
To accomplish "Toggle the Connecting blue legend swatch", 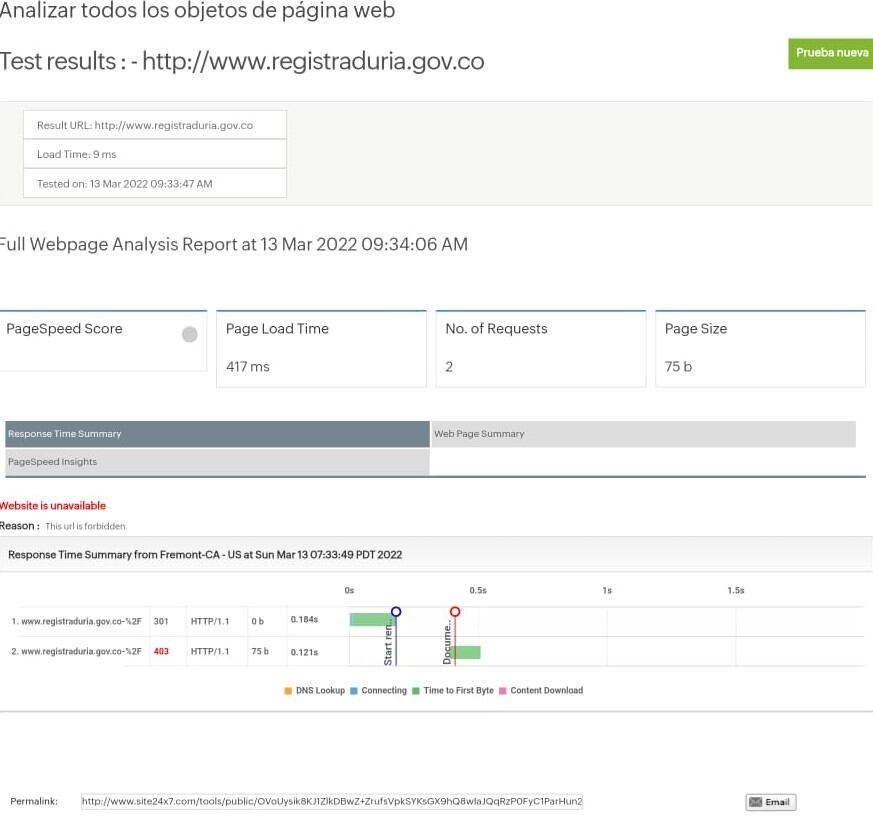I will (x=354, y=691).
